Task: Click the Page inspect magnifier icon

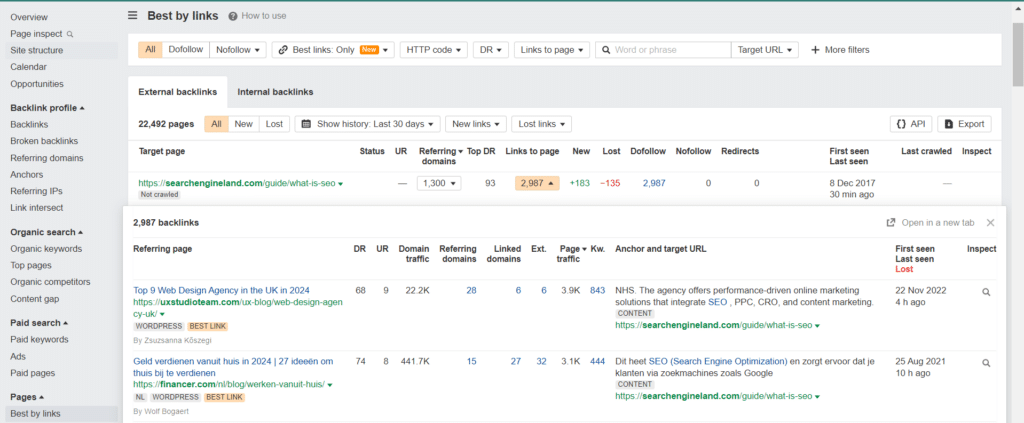Action: pyautogui.click(x=71, y=34)
